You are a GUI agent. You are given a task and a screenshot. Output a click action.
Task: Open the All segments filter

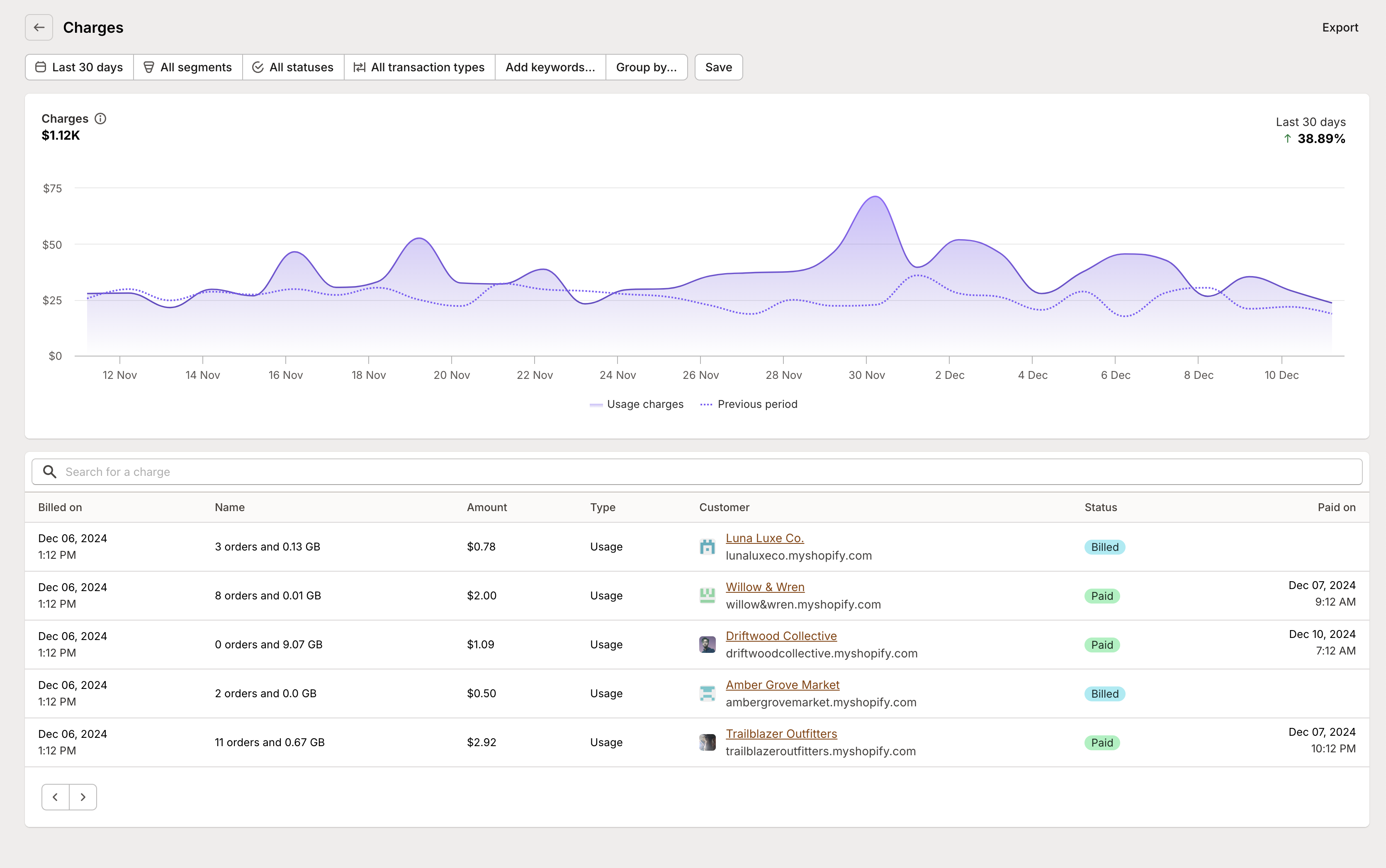click(x=188, y=67)
